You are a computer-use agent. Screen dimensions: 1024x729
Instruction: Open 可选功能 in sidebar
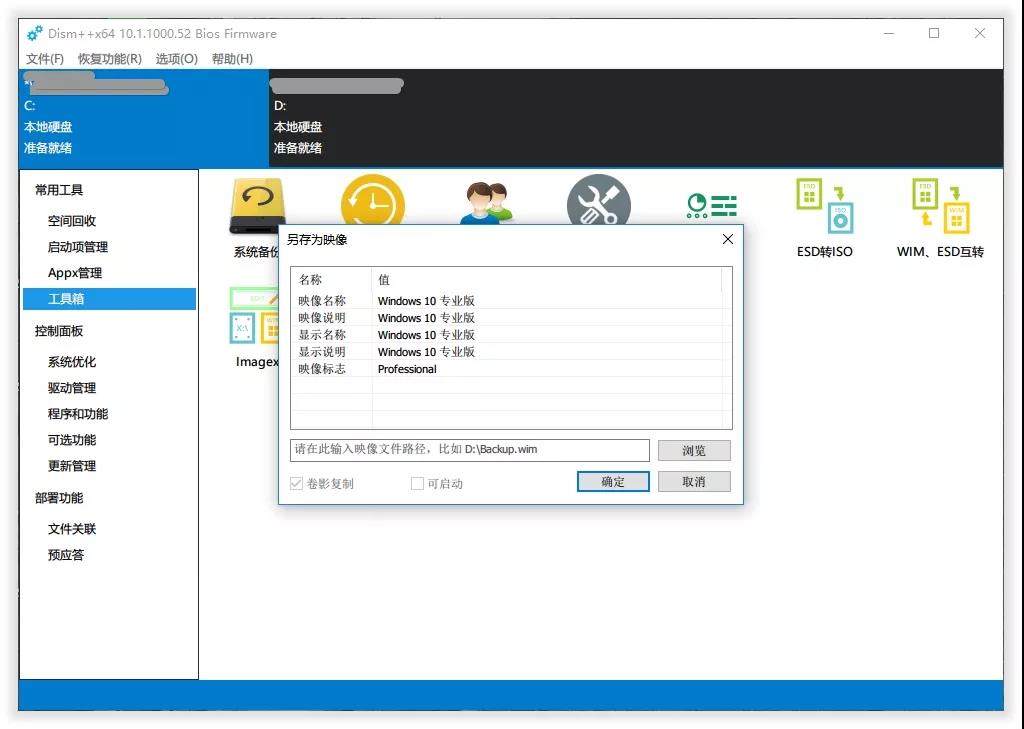pyautogui.click(x=72, y=440)
